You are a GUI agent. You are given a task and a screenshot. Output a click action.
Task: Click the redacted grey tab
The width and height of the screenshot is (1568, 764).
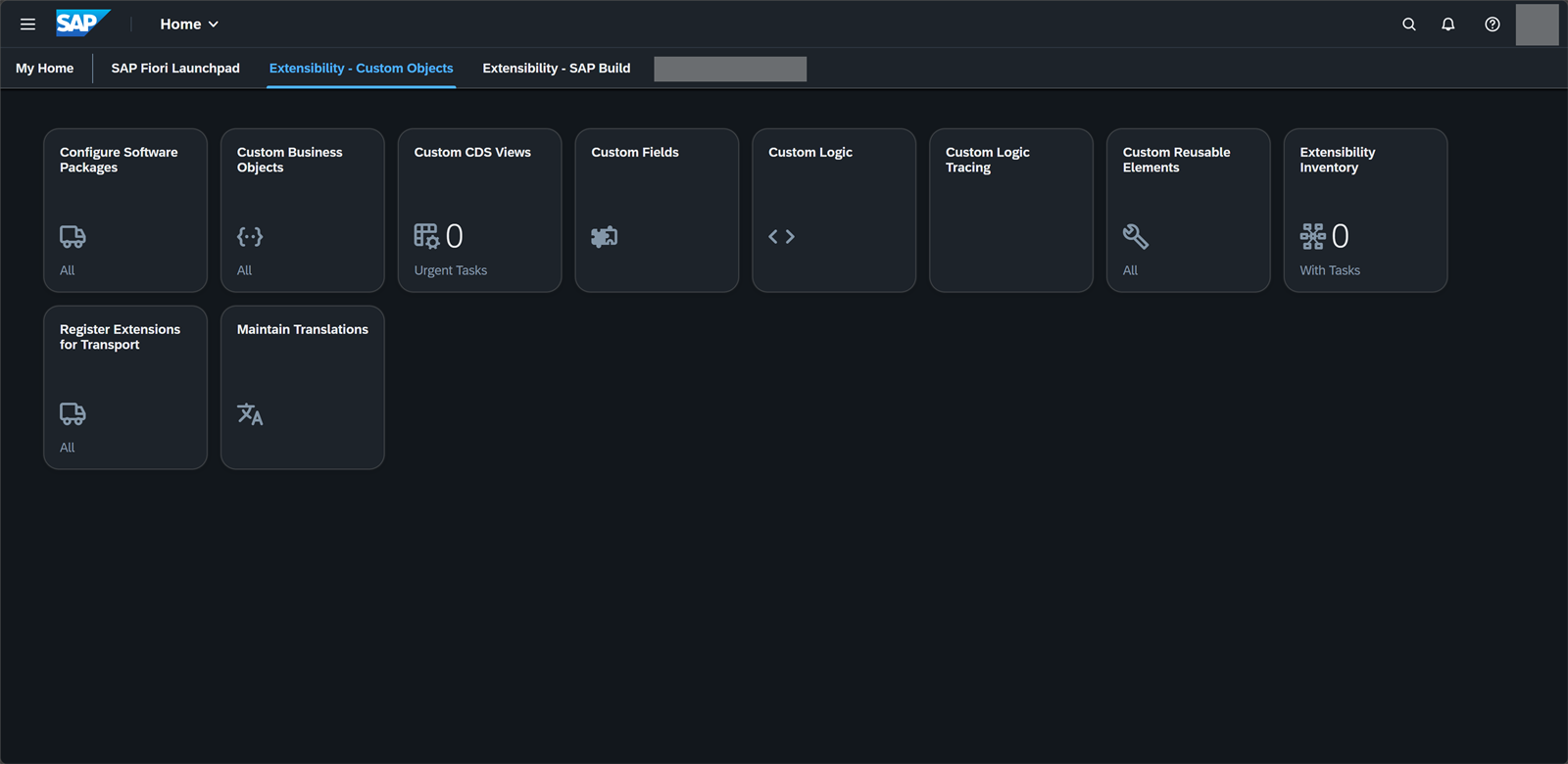(730, 69)
